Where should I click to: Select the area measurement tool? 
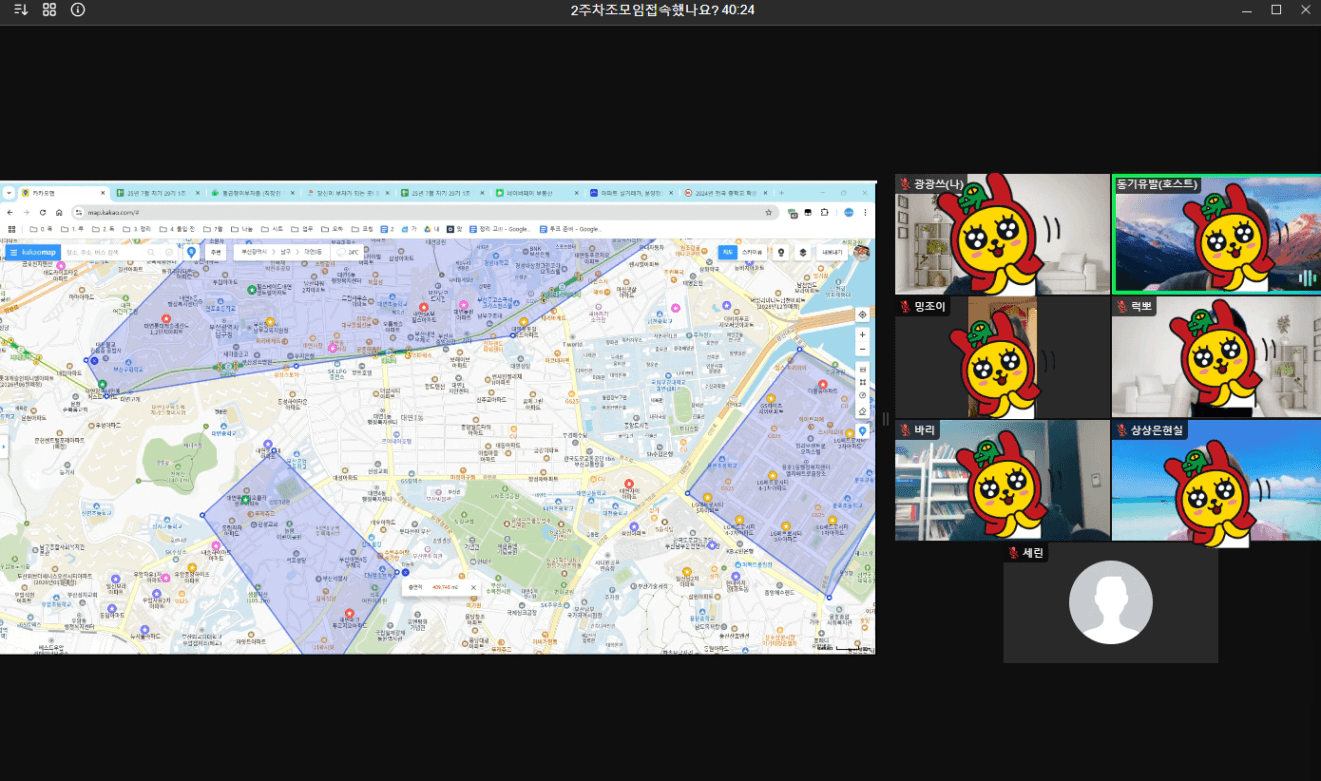click(x=862, y=382)
